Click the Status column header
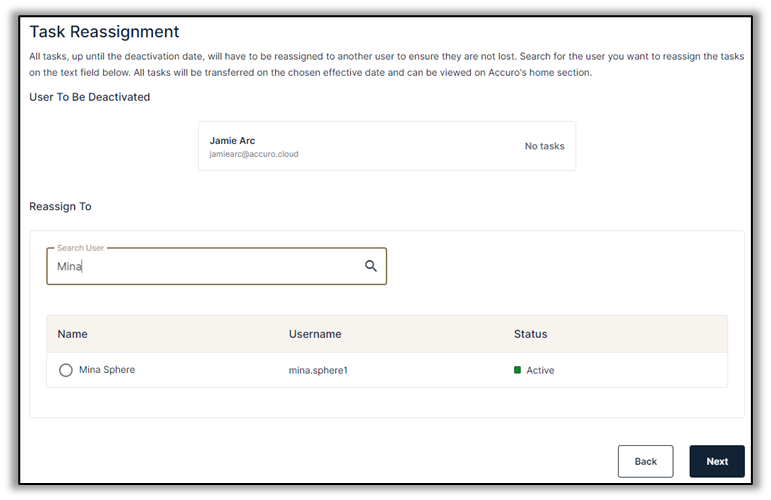The height and width of the screenshot is (500, 771). [530, 334]
